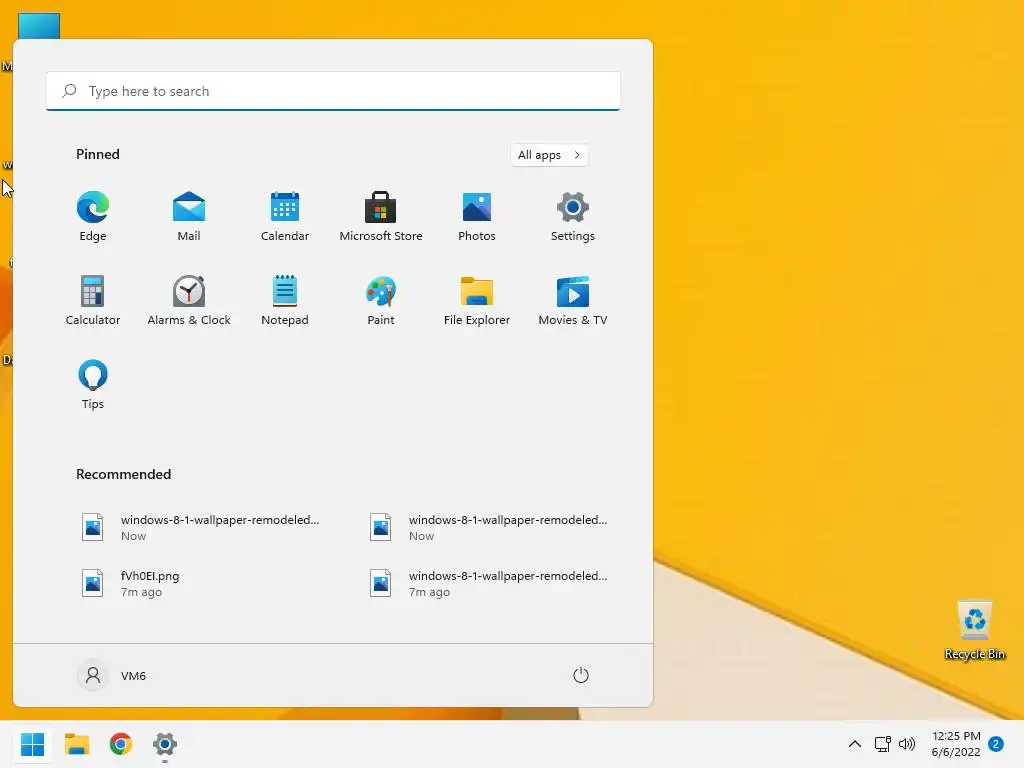Click the power button icon
This screenshot has height=768, width=1024.
coord(581,675)
